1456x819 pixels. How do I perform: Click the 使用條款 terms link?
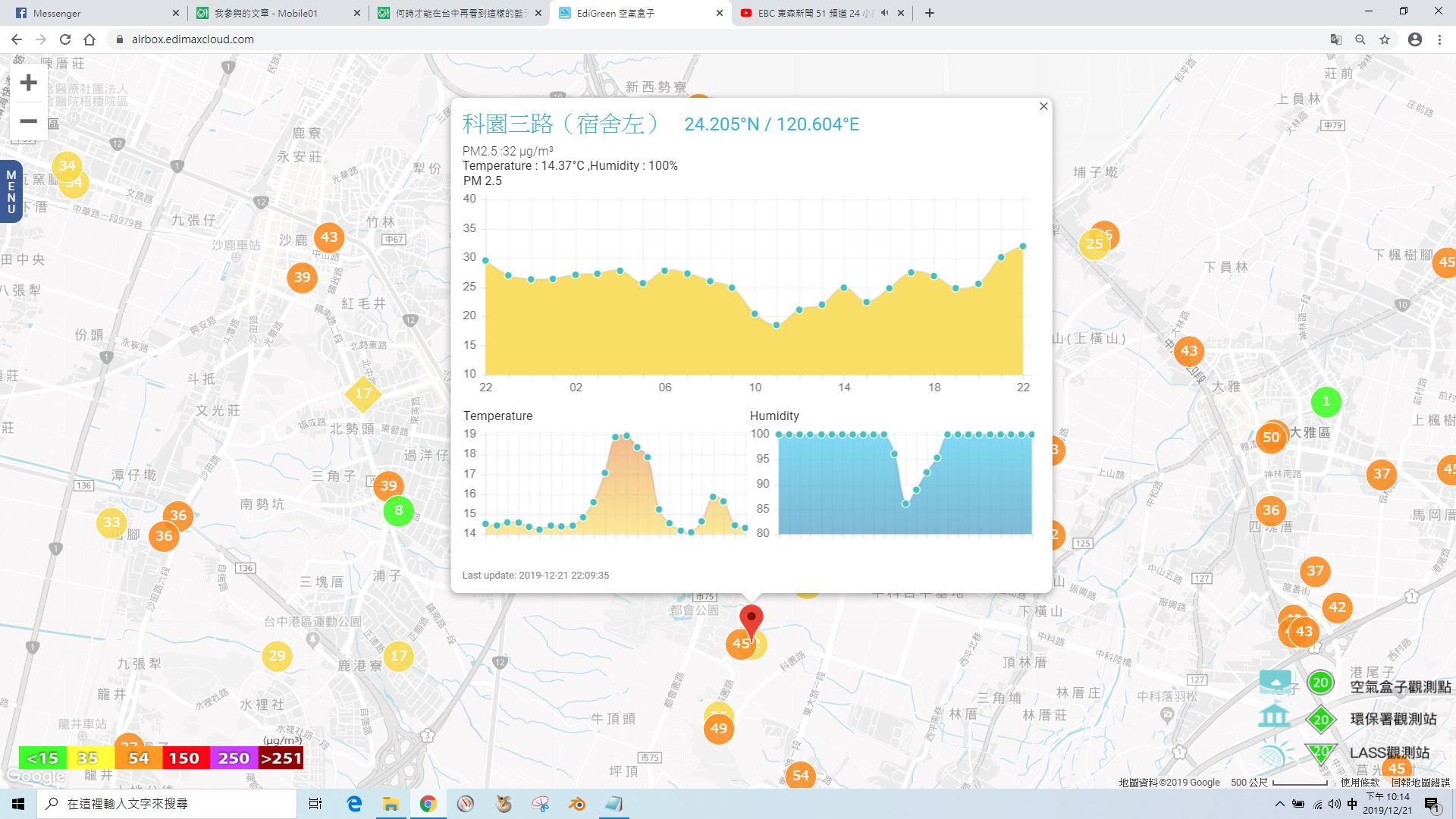[1360, 783]
